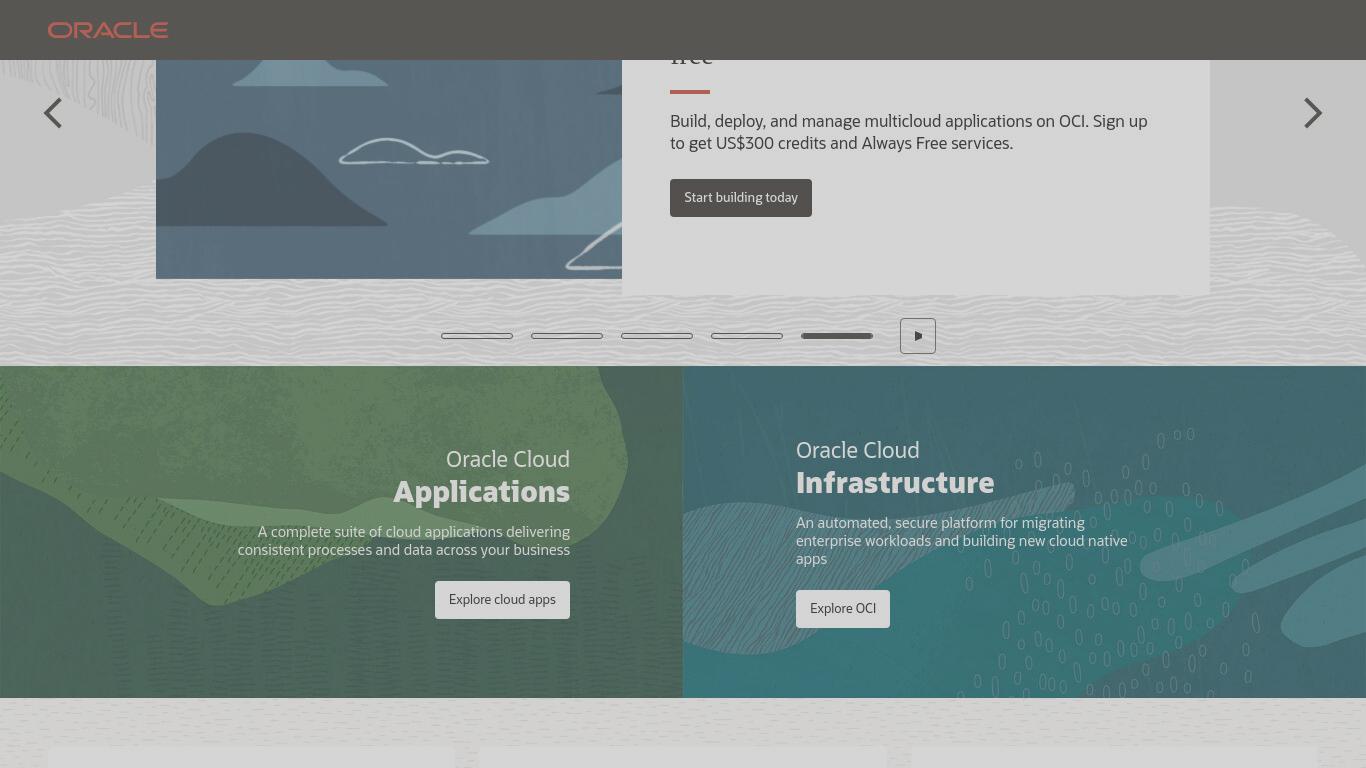Play the carousel slideshow
The image size is (1366, 768).
(x=918, y=336)
